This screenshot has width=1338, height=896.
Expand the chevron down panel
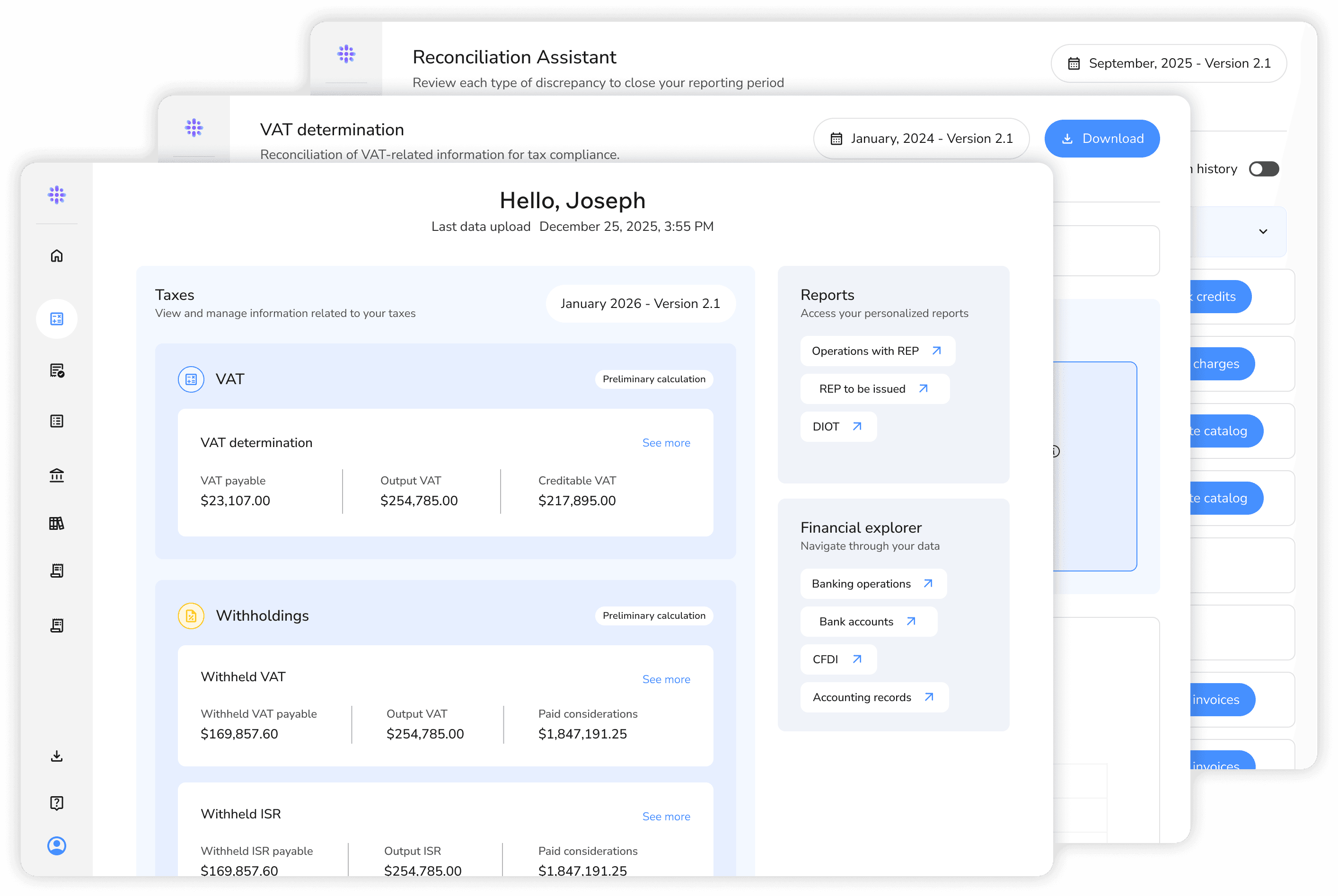pyautogui.click(x=1263, y=231)
